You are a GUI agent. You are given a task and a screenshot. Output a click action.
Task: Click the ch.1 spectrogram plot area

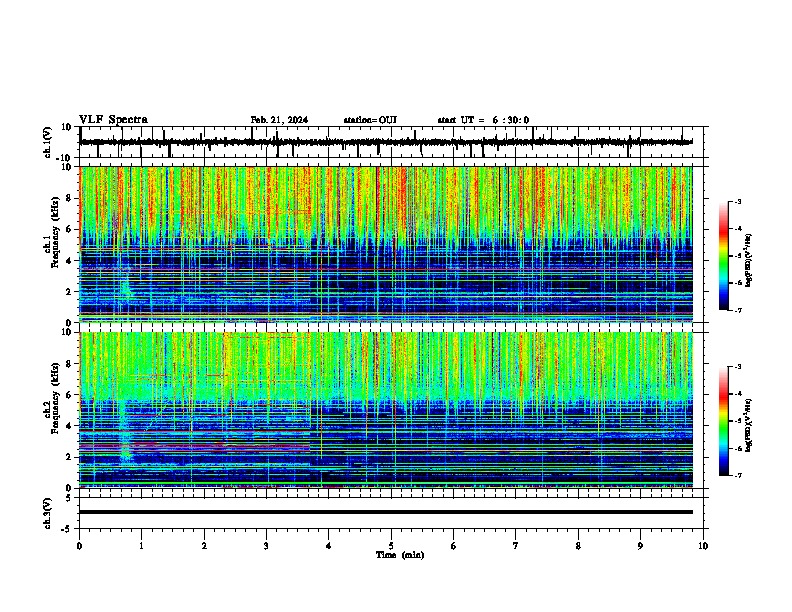386,244
